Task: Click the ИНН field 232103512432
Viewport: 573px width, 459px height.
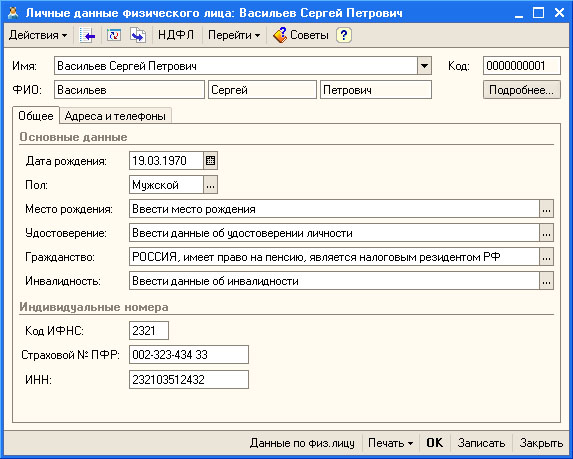Action: tap(189, 380)
